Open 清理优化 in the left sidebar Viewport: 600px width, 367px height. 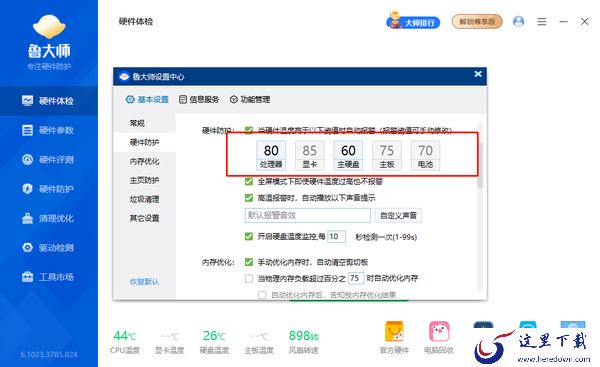(x=49, y=218)
